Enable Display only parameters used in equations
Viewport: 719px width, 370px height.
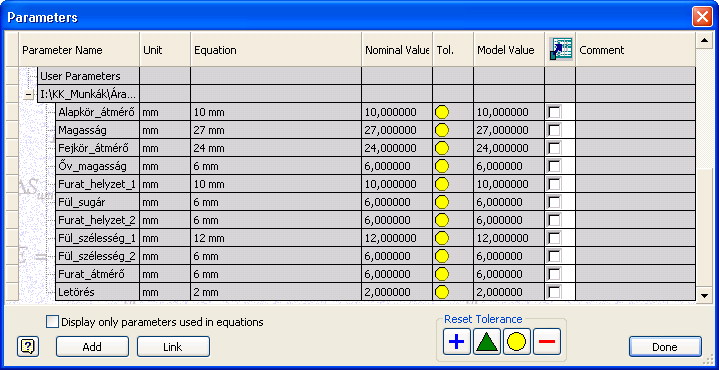(x=53, y=322)
